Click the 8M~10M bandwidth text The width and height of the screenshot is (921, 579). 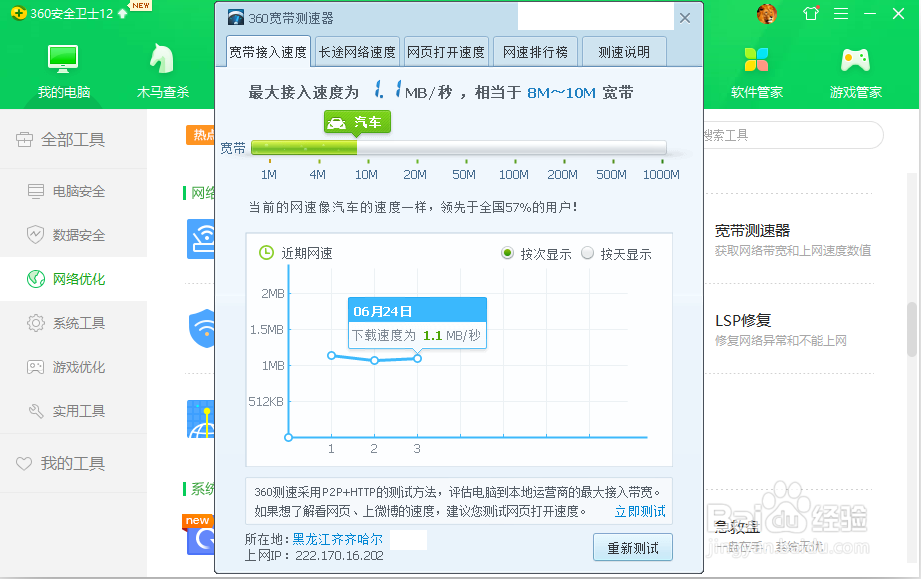click(561, 93)
